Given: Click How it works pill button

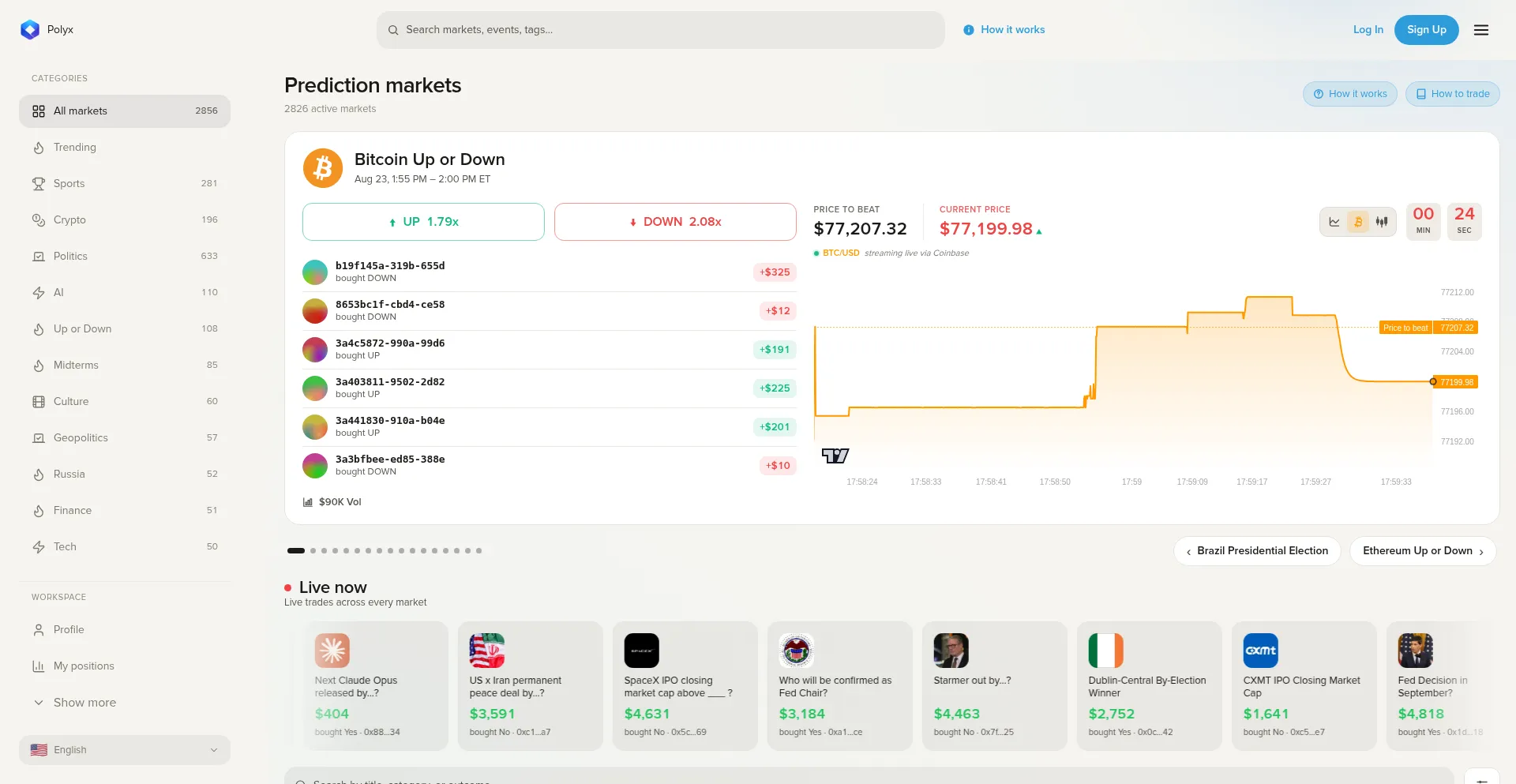Looking at the screenshot, I should 1350,94.
